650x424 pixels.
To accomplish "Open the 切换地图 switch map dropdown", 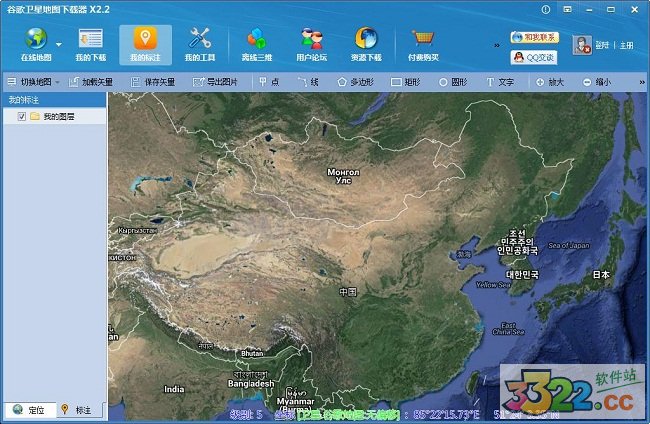I will pyautogui.click(x=34, y=82).
